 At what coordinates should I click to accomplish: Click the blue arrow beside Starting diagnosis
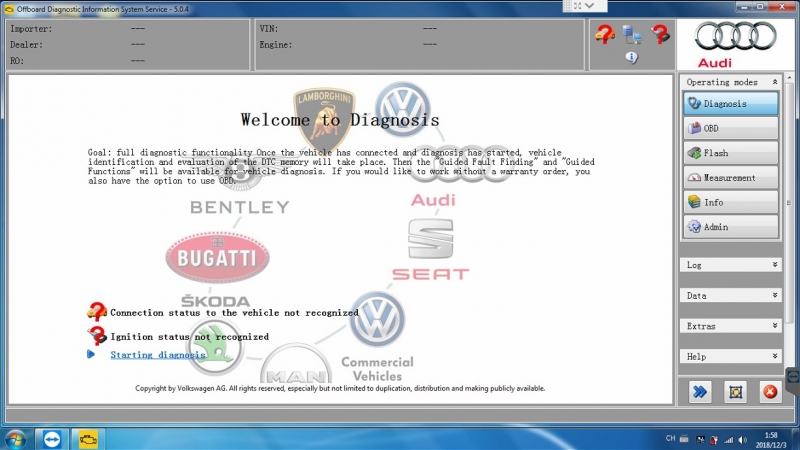click(91, 354)
